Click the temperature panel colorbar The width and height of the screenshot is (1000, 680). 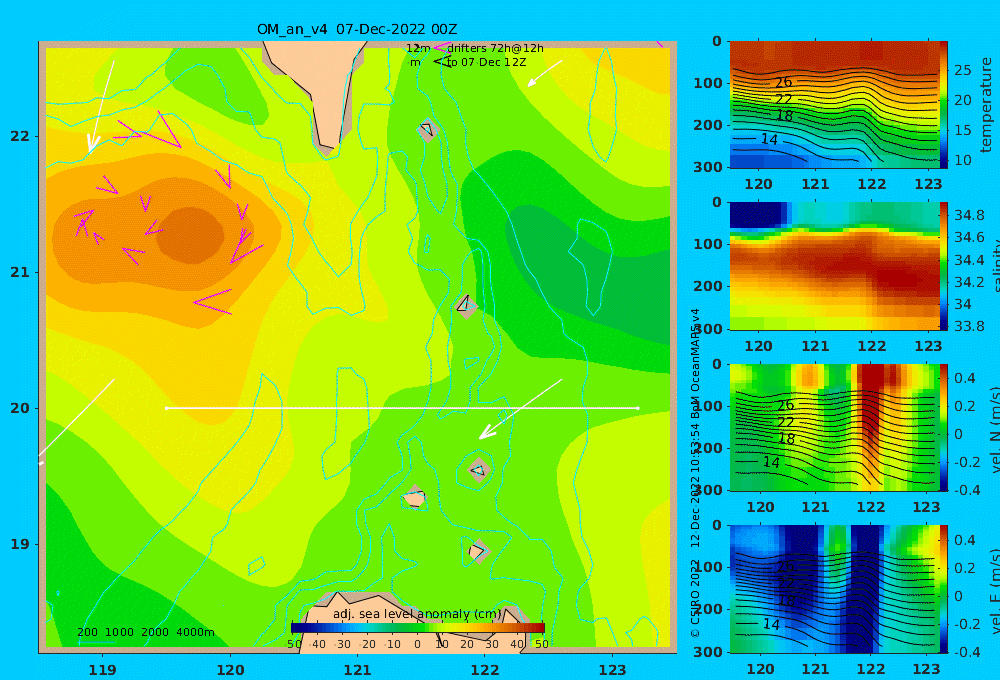click(944, 105)
